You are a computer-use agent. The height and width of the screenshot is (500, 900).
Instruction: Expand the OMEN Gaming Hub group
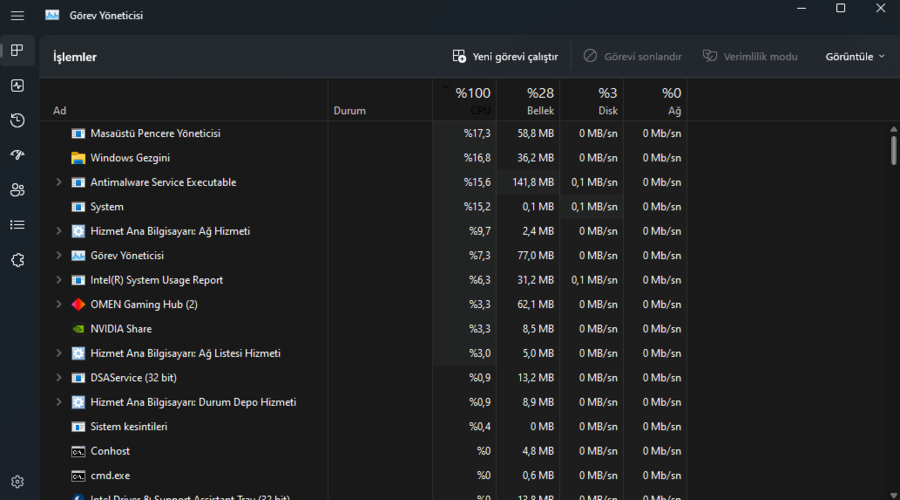[x=58, y=304]
